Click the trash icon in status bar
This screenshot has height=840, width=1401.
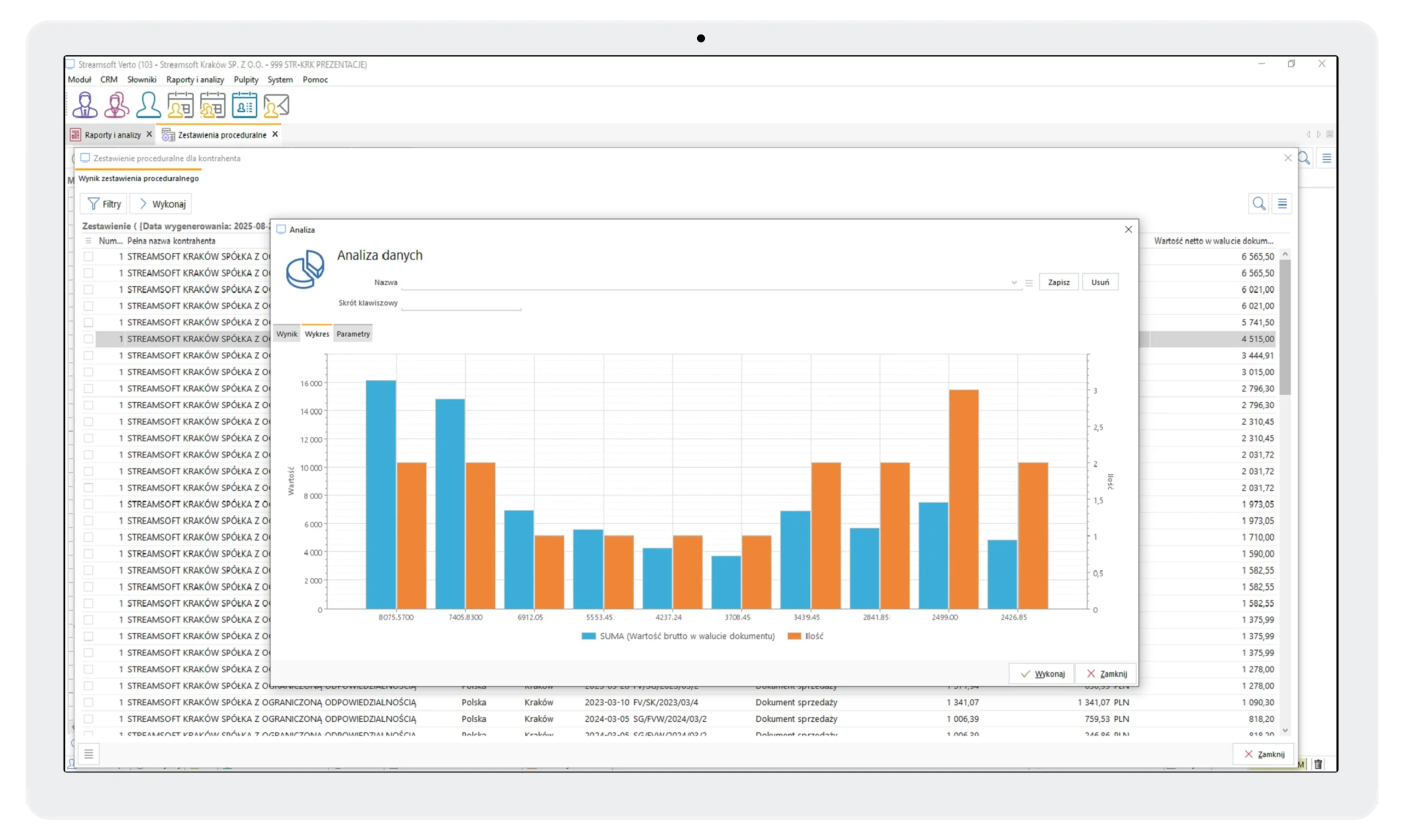(x=1318, y=764)
